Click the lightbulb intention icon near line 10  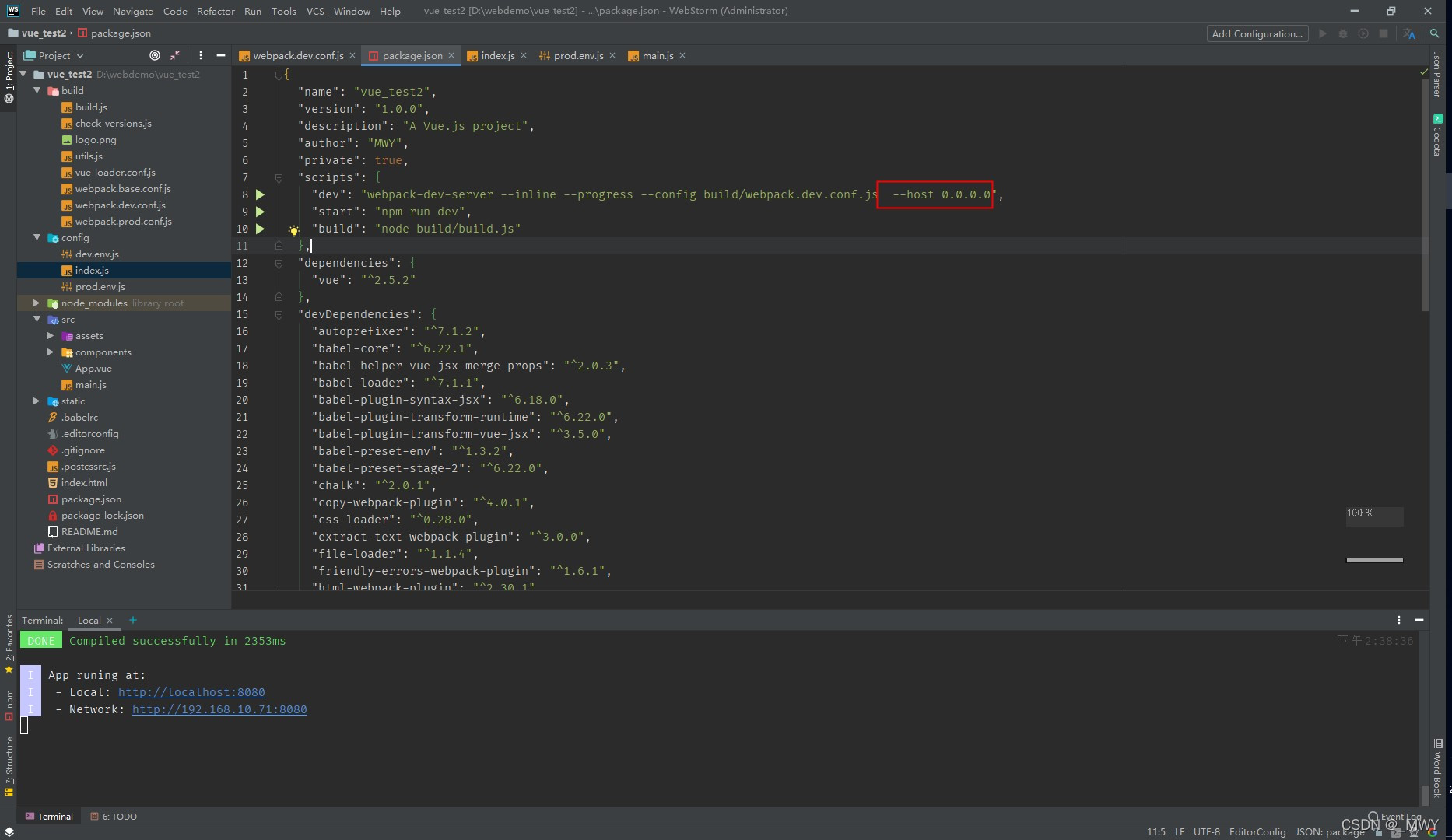pyautogui.click(x=294, y=230)
